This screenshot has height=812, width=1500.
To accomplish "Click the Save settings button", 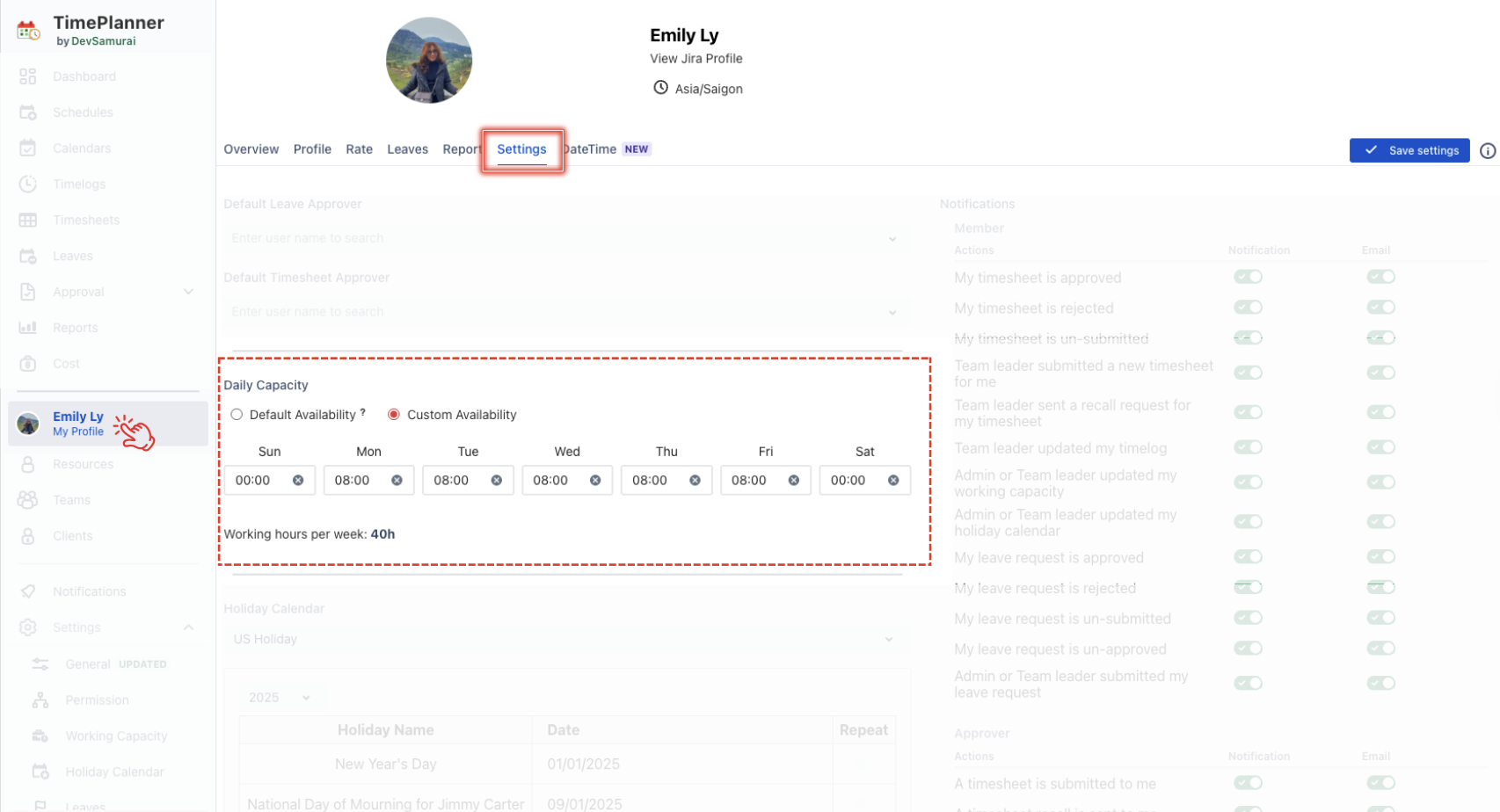I will (1409, 150).
